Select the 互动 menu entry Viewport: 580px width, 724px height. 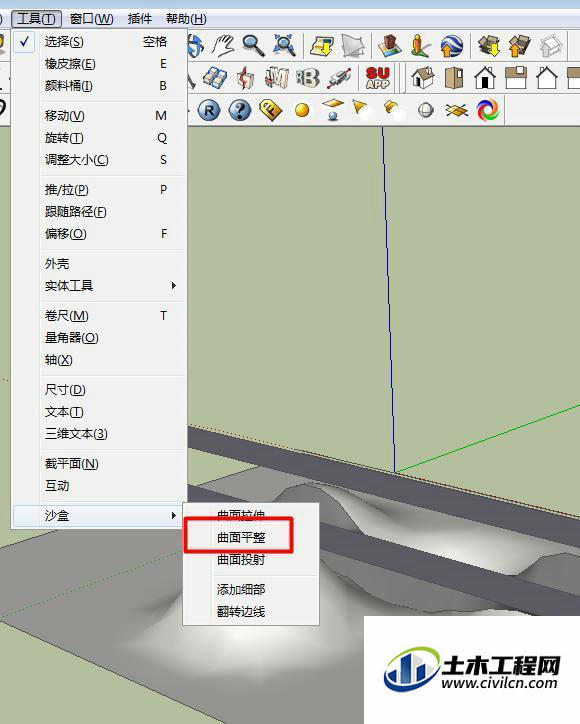point(99,486)
